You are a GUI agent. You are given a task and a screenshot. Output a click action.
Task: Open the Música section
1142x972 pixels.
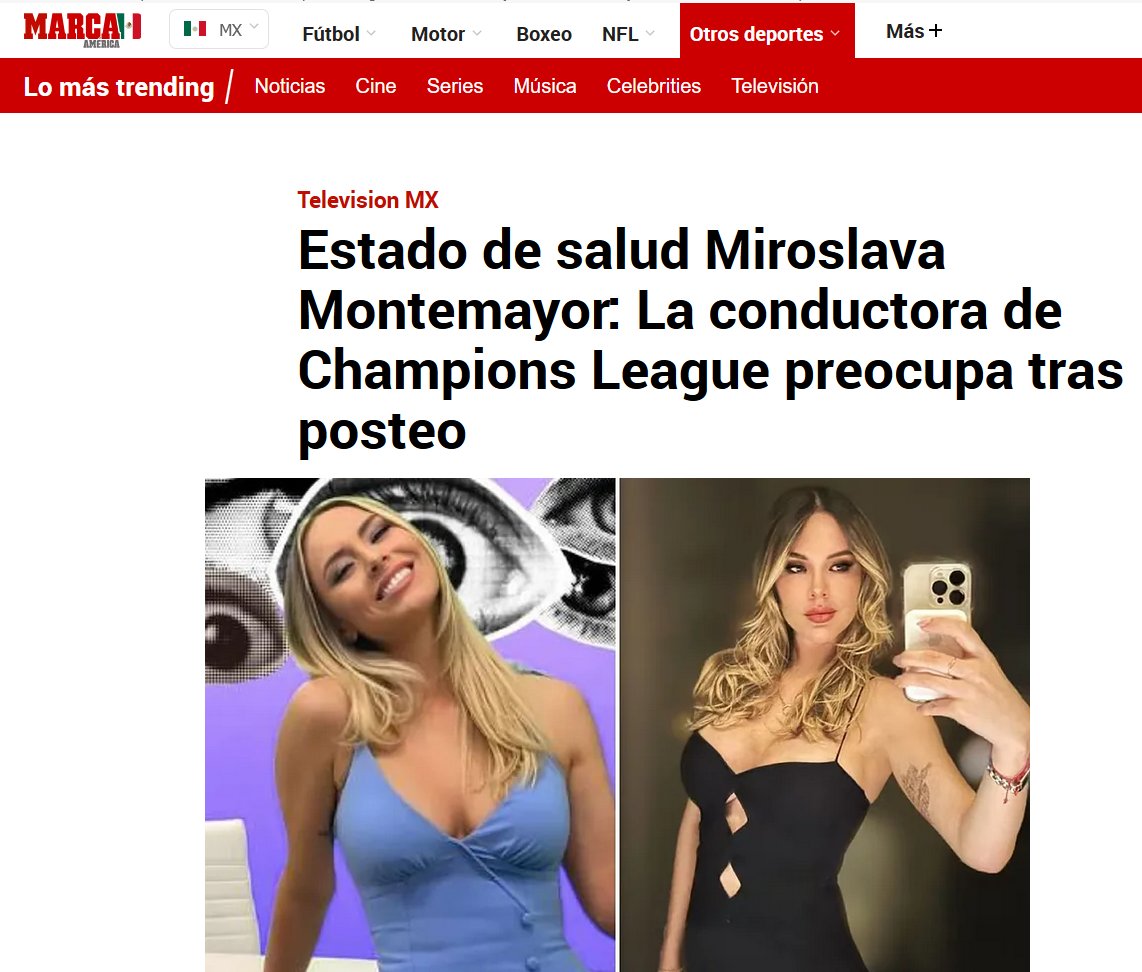click(x=545, y=86)
